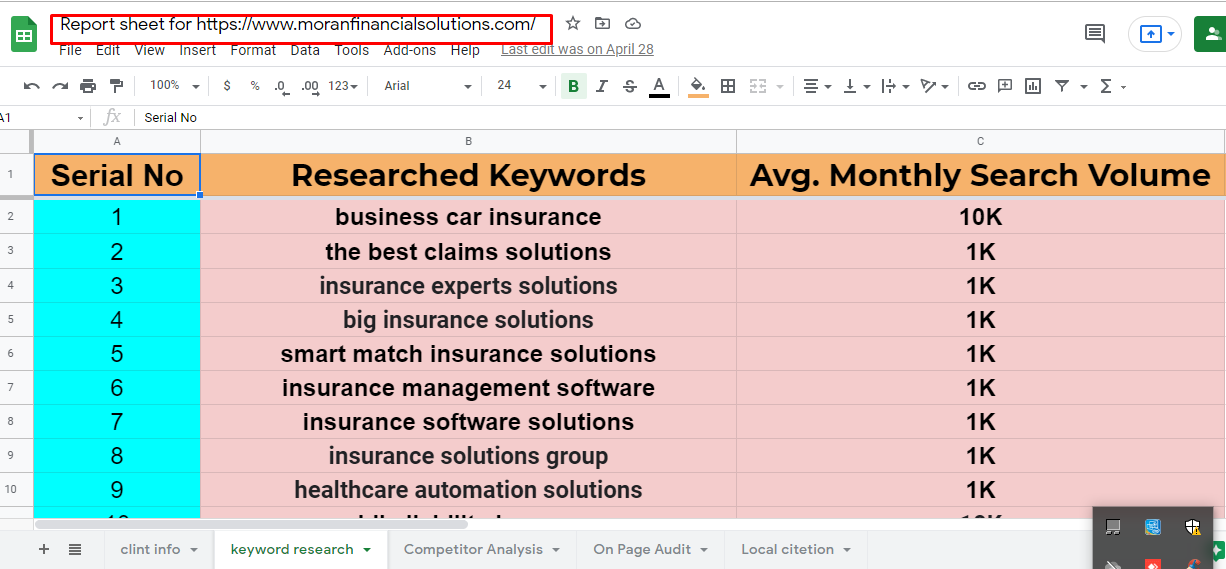This screenshot has height=569, width=1226.
Task: Open text wrapping dropdown
Action: 895,86
